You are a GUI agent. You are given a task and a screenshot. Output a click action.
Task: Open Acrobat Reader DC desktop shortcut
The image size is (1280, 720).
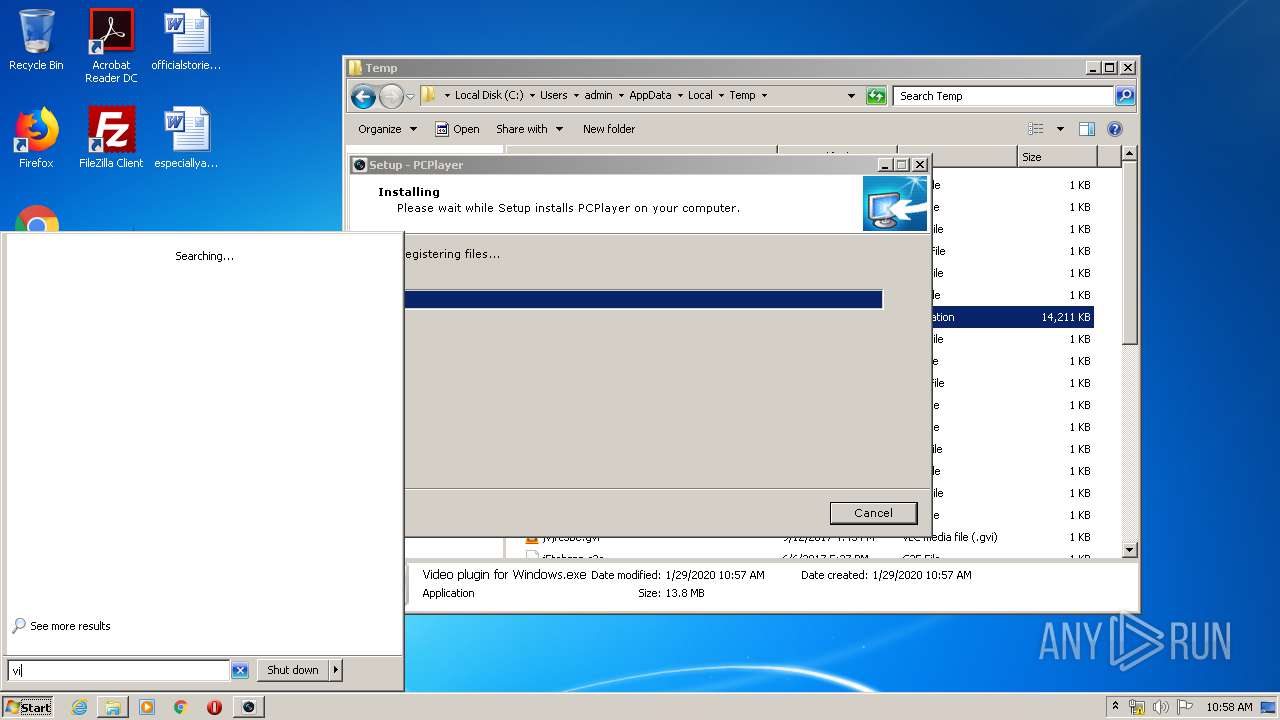[111, 46]
